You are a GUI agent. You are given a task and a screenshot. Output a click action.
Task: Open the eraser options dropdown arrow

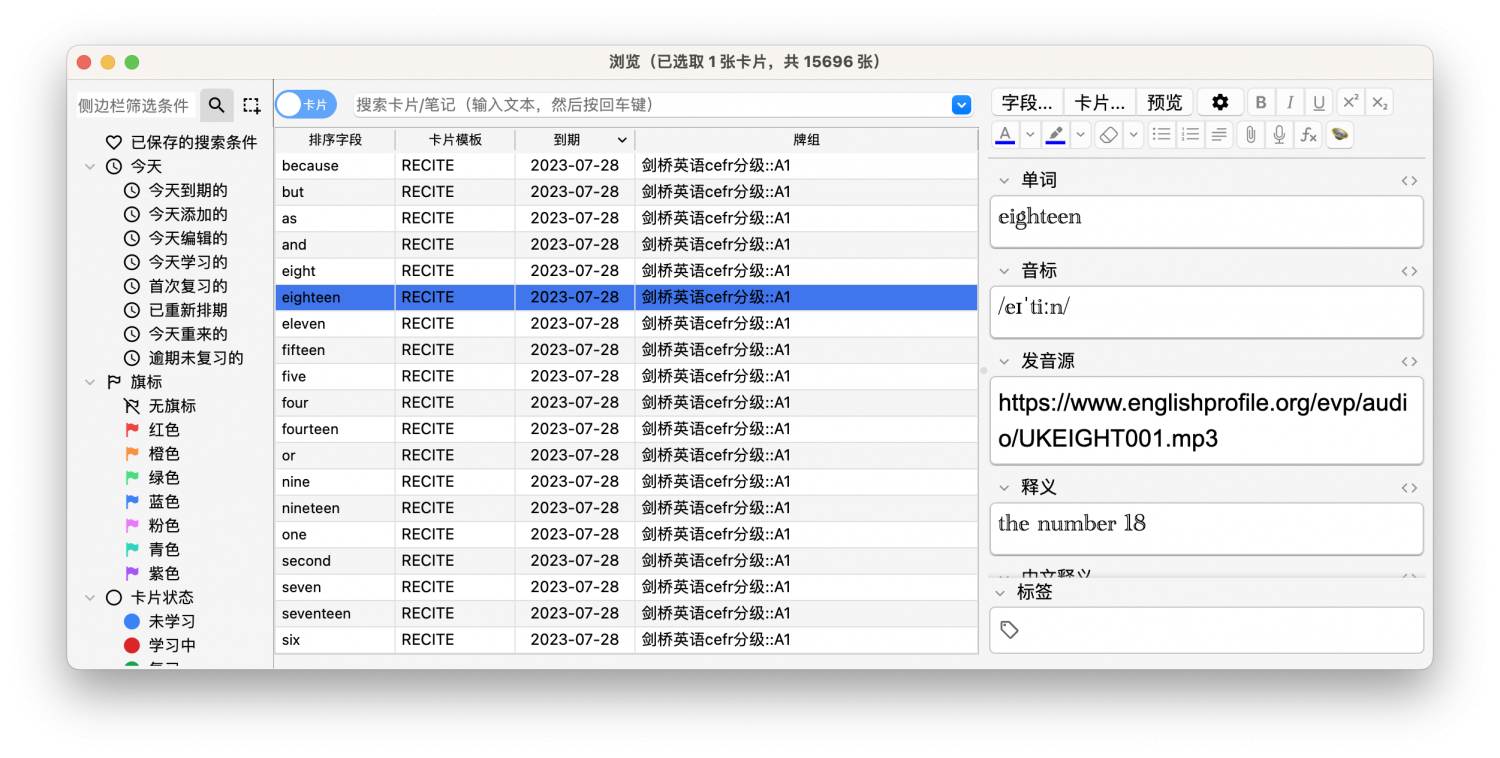pyautogui.click(x=1133, y=134)
